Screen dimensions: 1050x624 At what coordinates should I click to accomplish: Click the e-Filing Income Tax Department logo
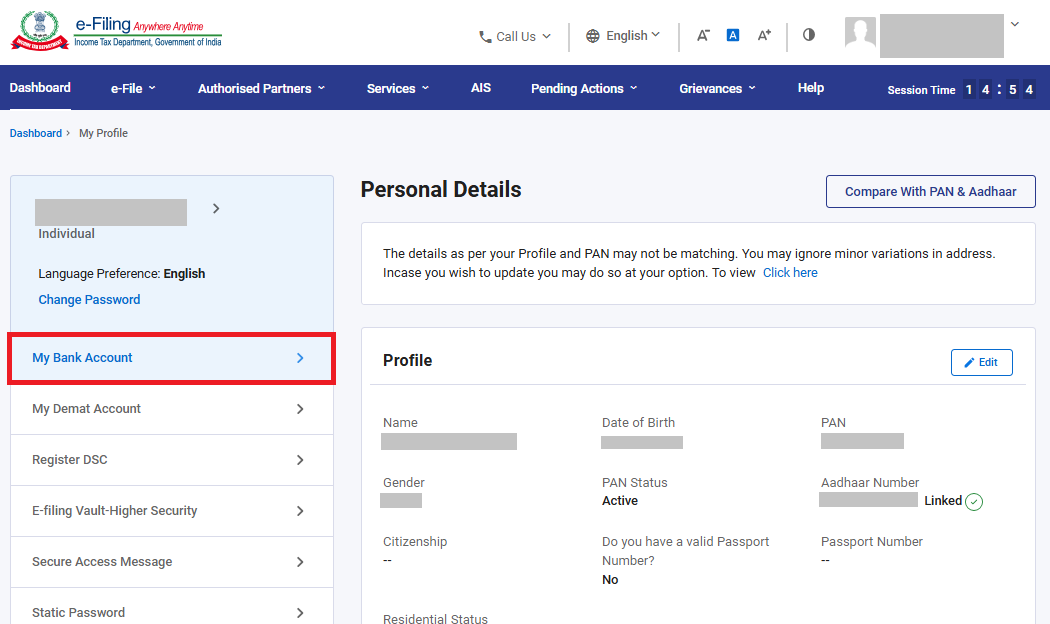point(116,33)
